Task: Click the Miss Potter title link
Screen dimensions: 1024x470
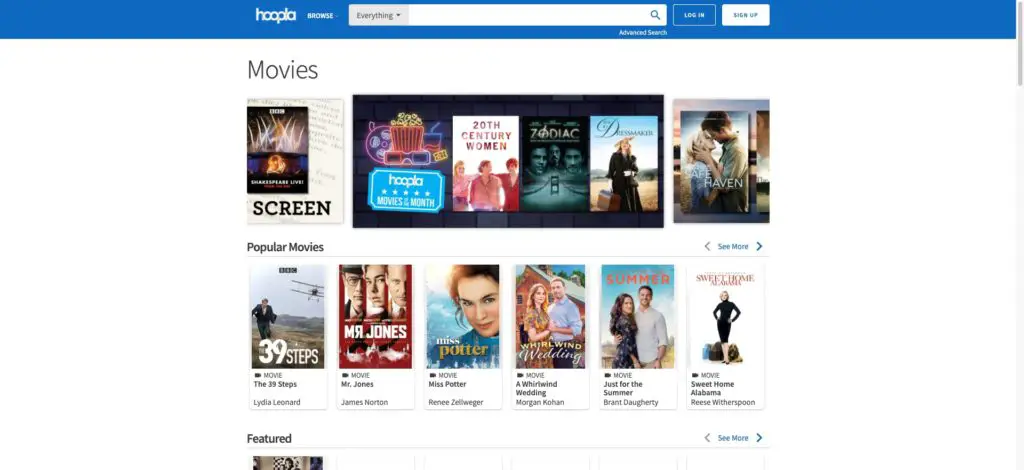Action: (447, 384)
